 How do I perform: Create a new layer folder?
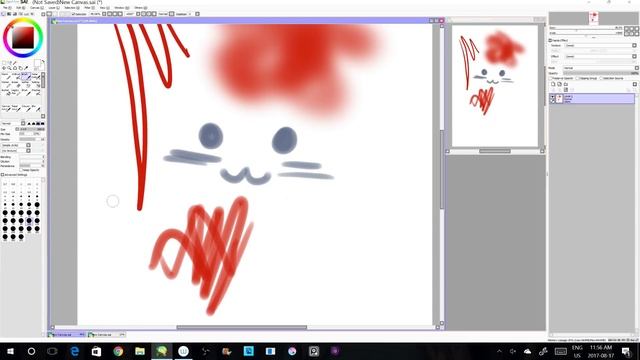(x=566, y=84)
